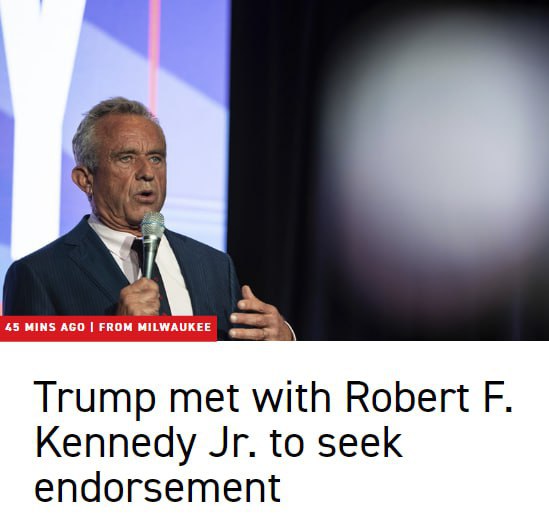Click the word endorsement in headline
Screen dimensions: 549x514
point(157,487)
